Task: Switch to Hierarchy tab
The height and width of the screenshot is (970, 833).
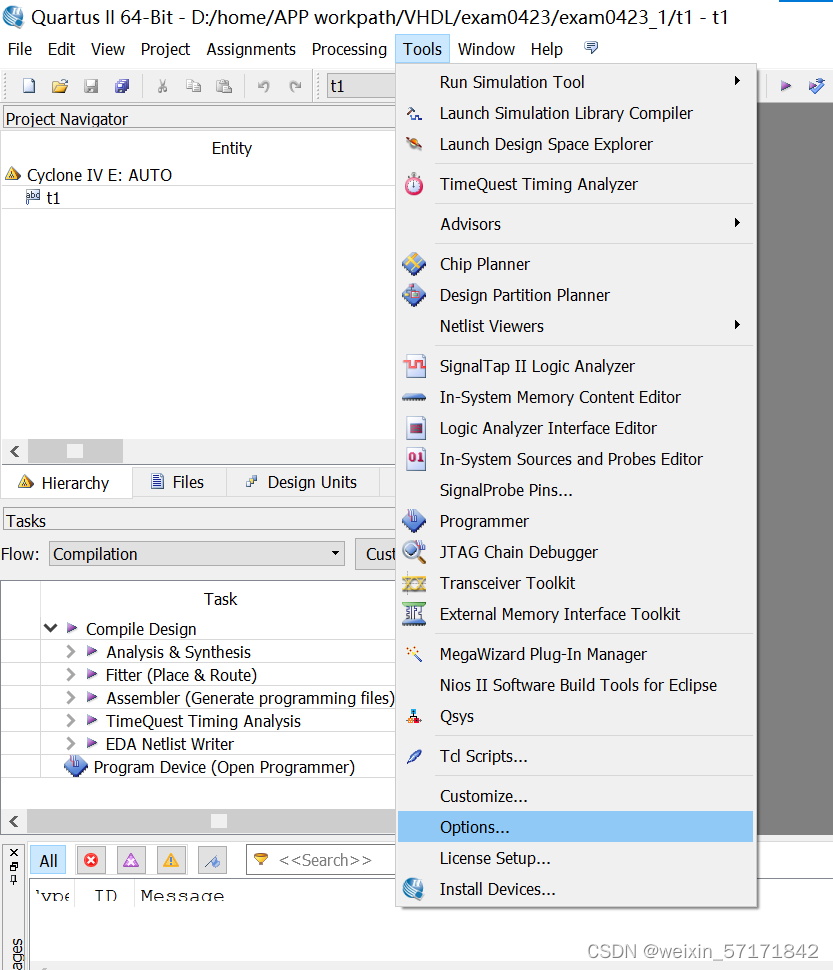Action: (x=64, y=483)
